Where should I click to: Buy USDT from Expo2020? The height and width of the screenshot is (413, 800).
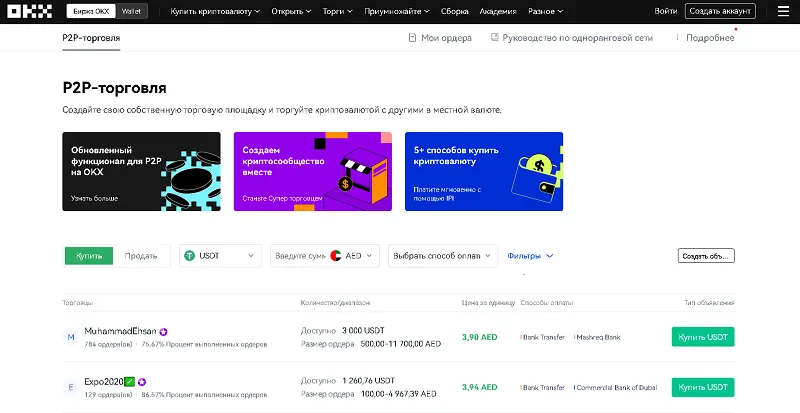coord(703,387)
